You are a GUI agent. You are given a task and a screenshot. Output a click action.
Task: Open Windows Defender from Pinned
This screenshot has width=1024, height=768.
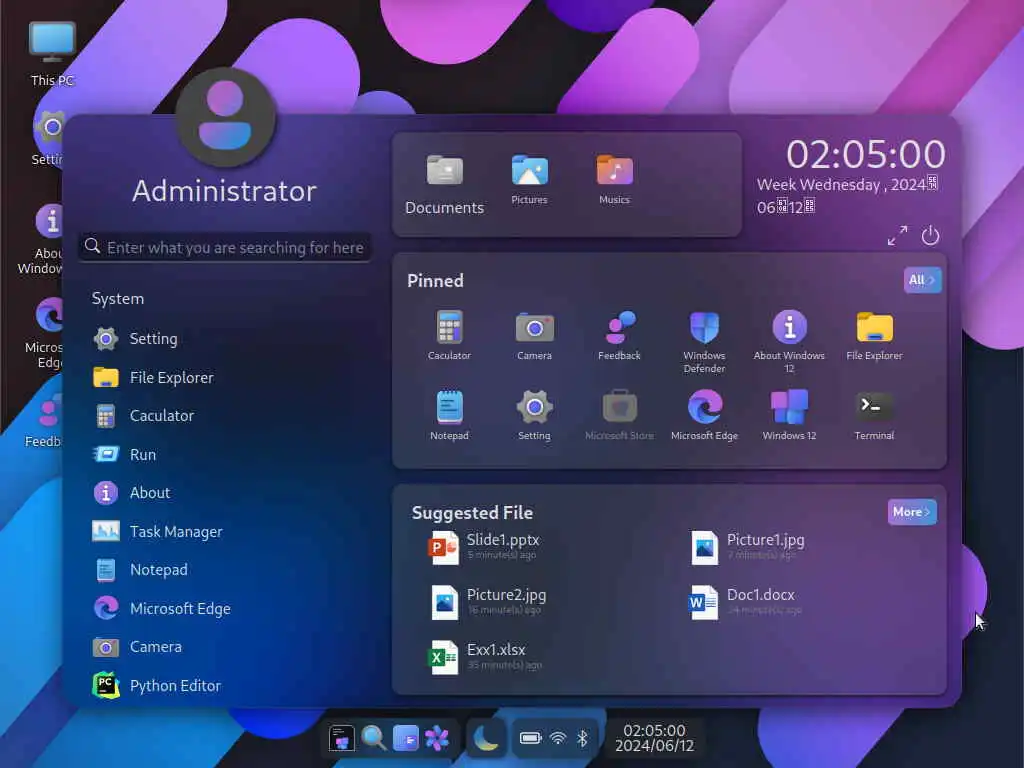(704, 342)
